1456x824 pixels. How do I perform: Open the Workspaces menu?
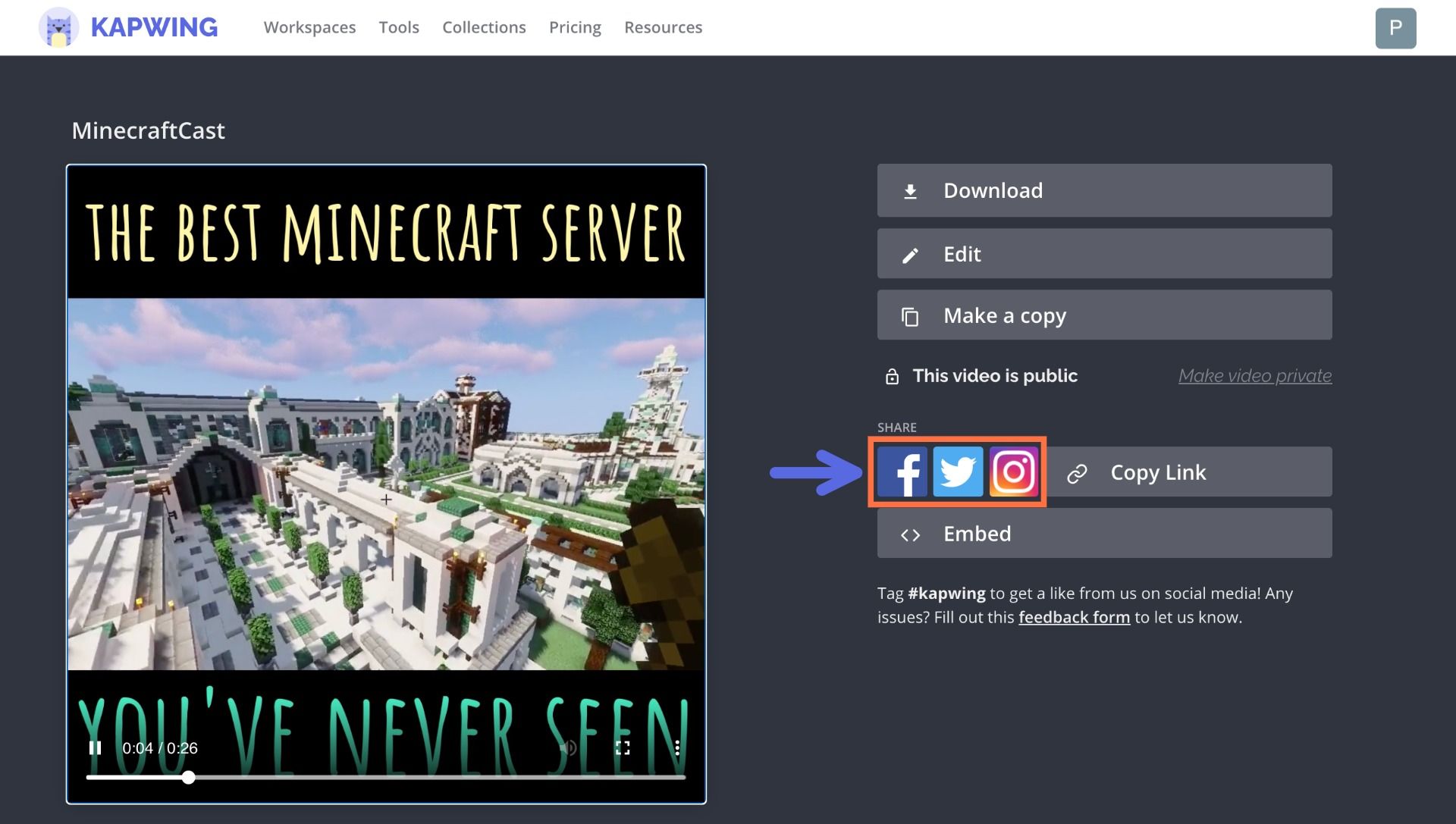[x=309, y=28]
